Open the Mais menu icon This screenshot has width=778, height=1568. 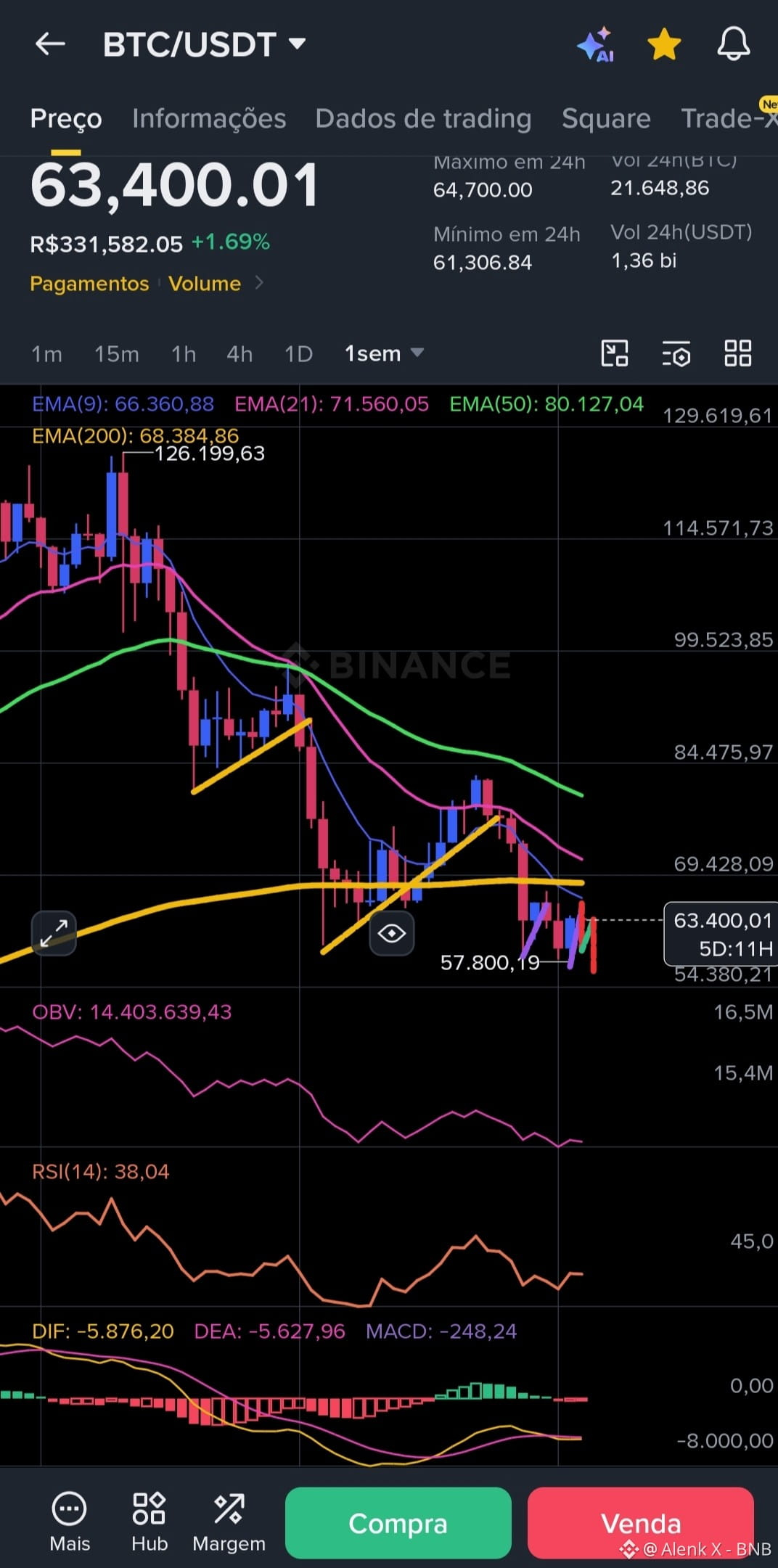coord(70,1522)
